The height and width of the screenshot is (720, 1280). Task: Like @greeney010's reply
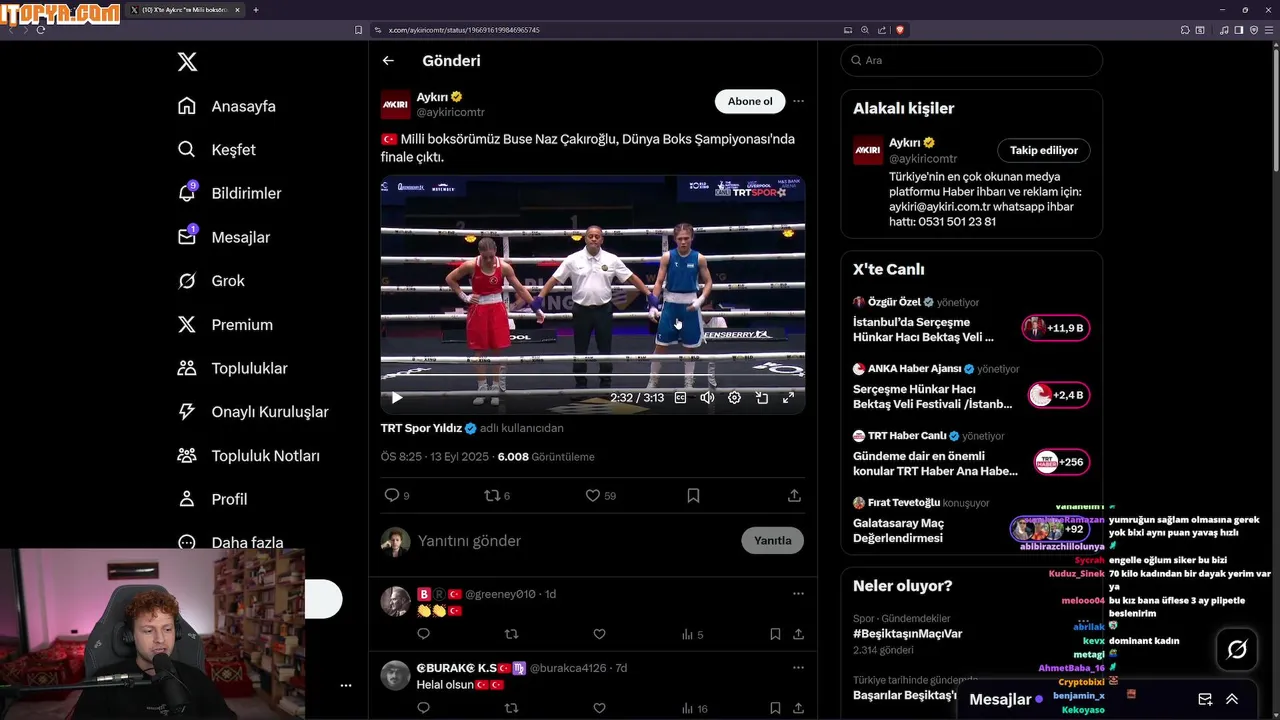tap(599, 634)
